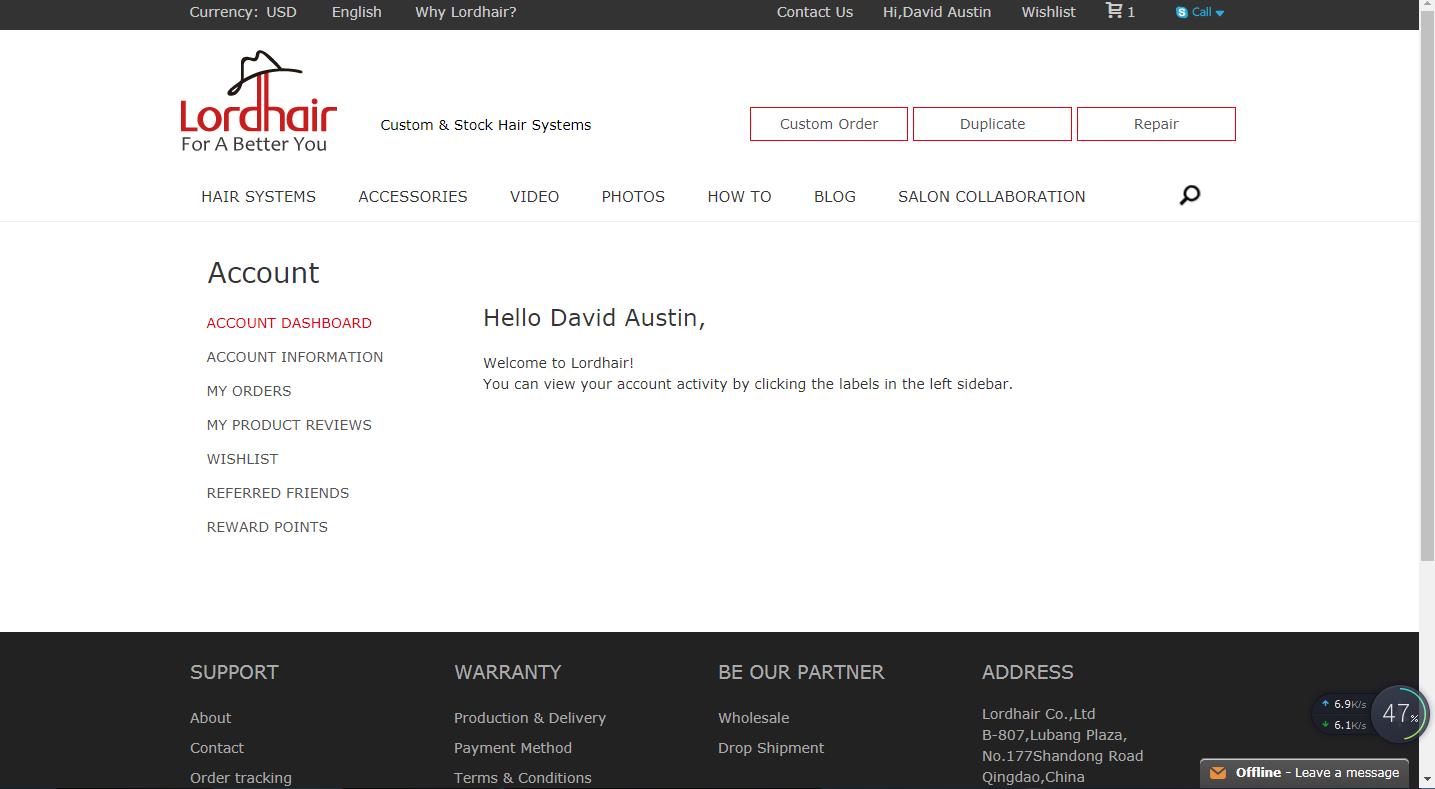Open Why Lordhair? link

(466, 12)
